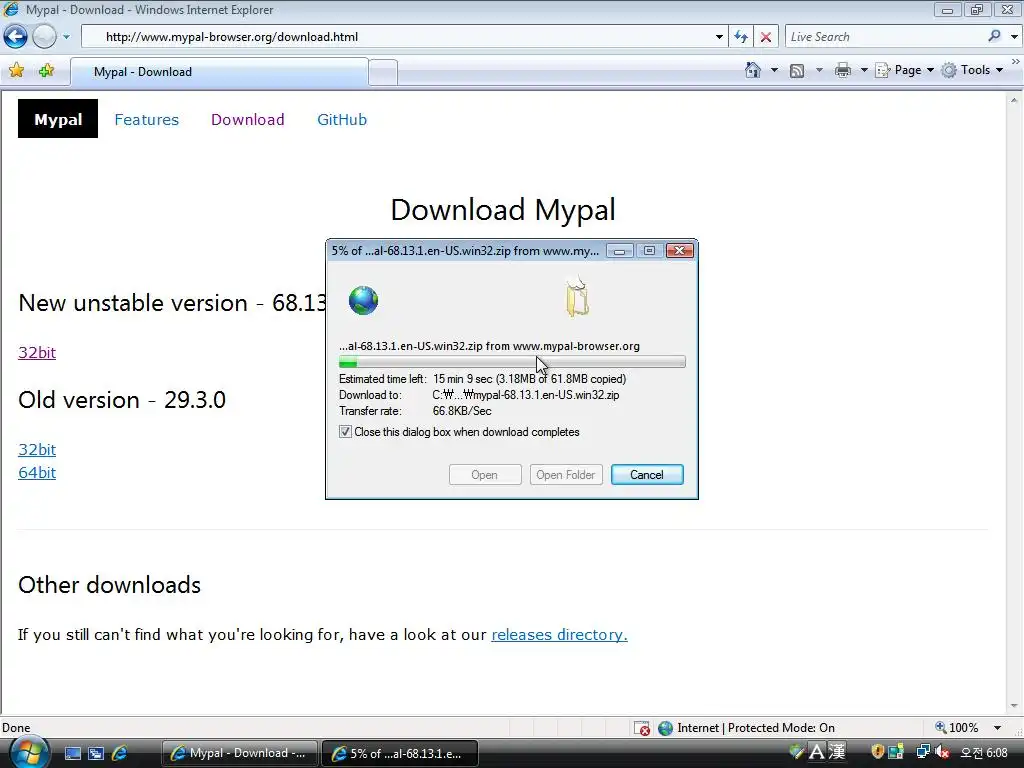Click the RSS feeds icon

coord(797,70)
